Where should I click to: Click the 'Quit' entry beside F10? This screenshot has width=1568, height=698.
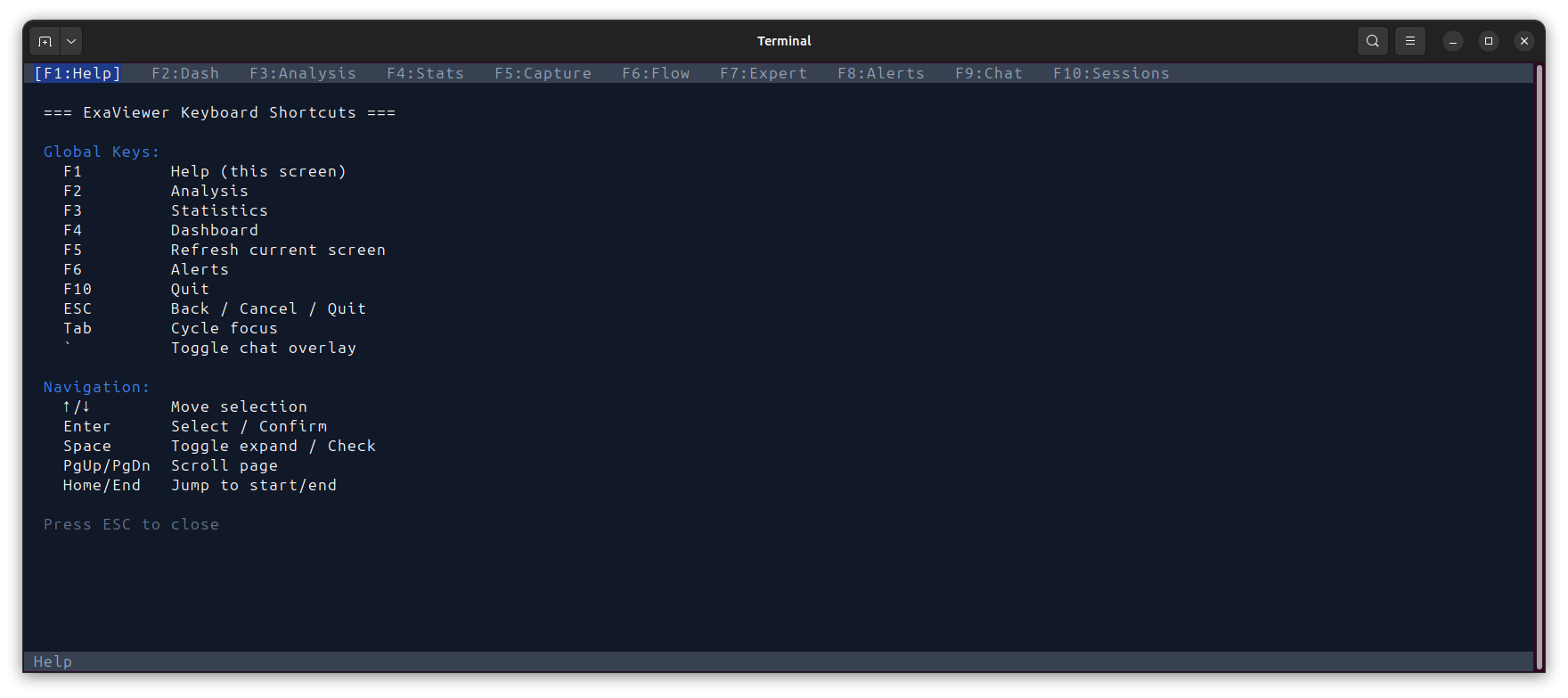(190, 289)
